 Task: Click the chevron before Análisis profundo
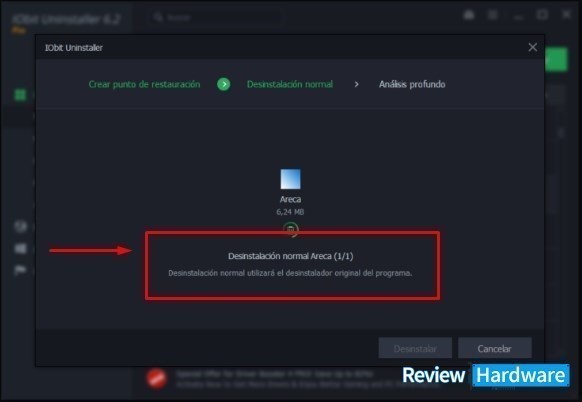[x=356, y=84]
